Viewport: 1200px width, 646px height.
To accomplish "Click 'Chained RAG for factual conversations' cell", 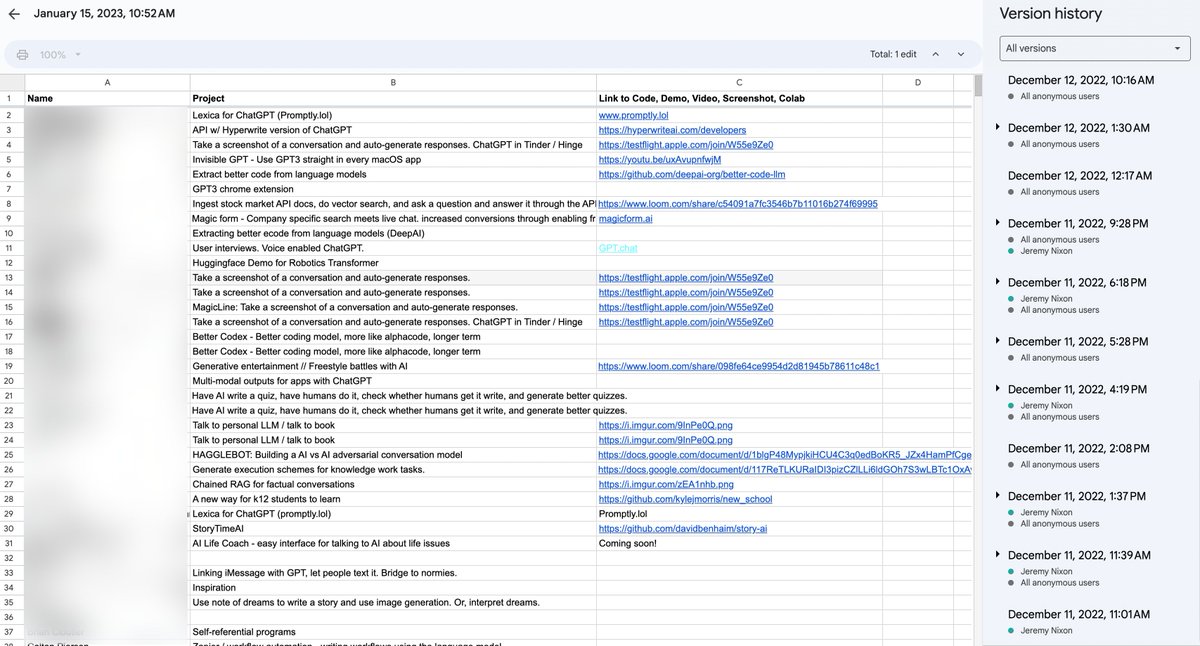I will pyautogui.click(x=393, y=484).
